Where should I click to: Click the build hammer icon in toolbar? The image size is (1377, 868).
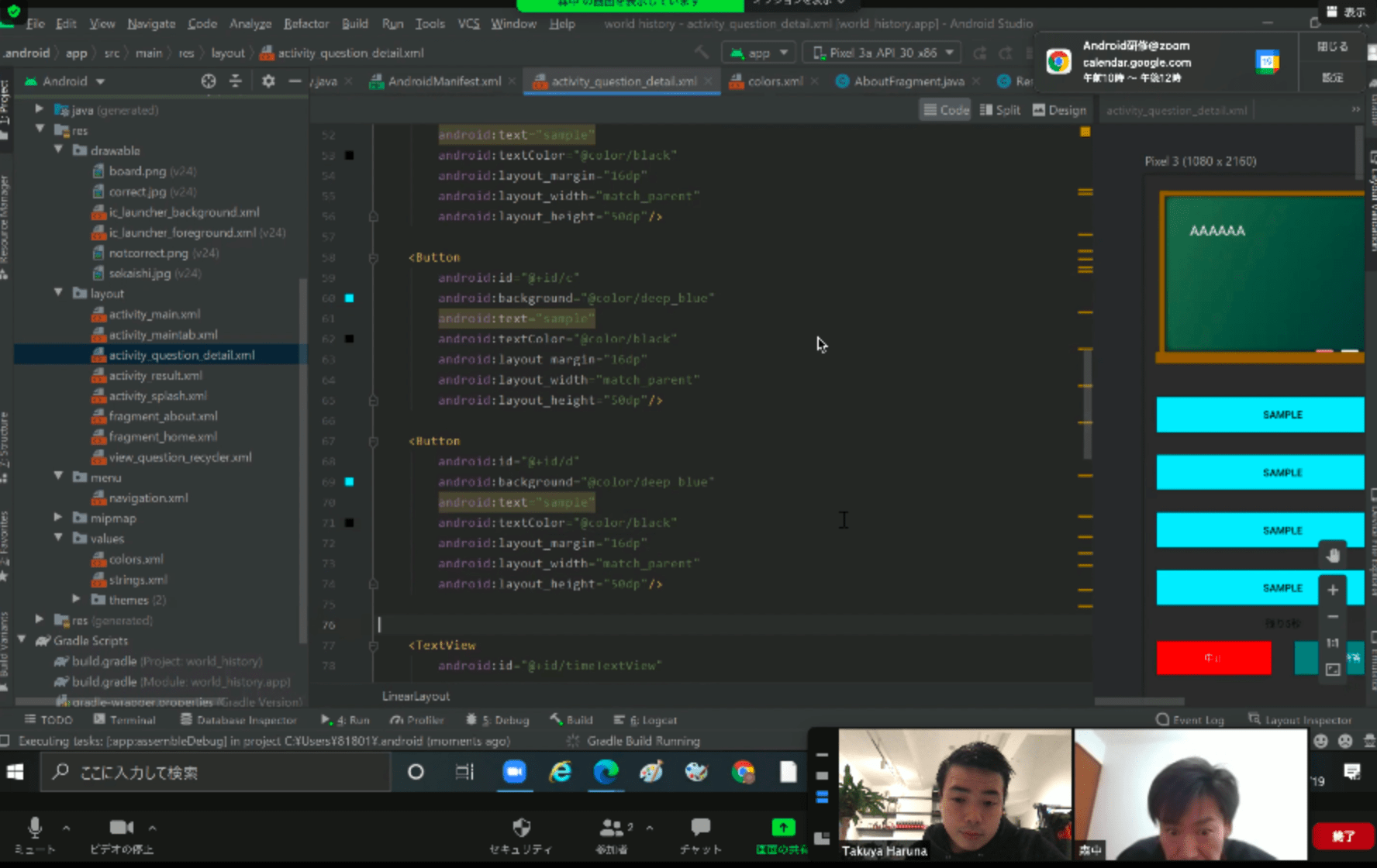point(702,53)
